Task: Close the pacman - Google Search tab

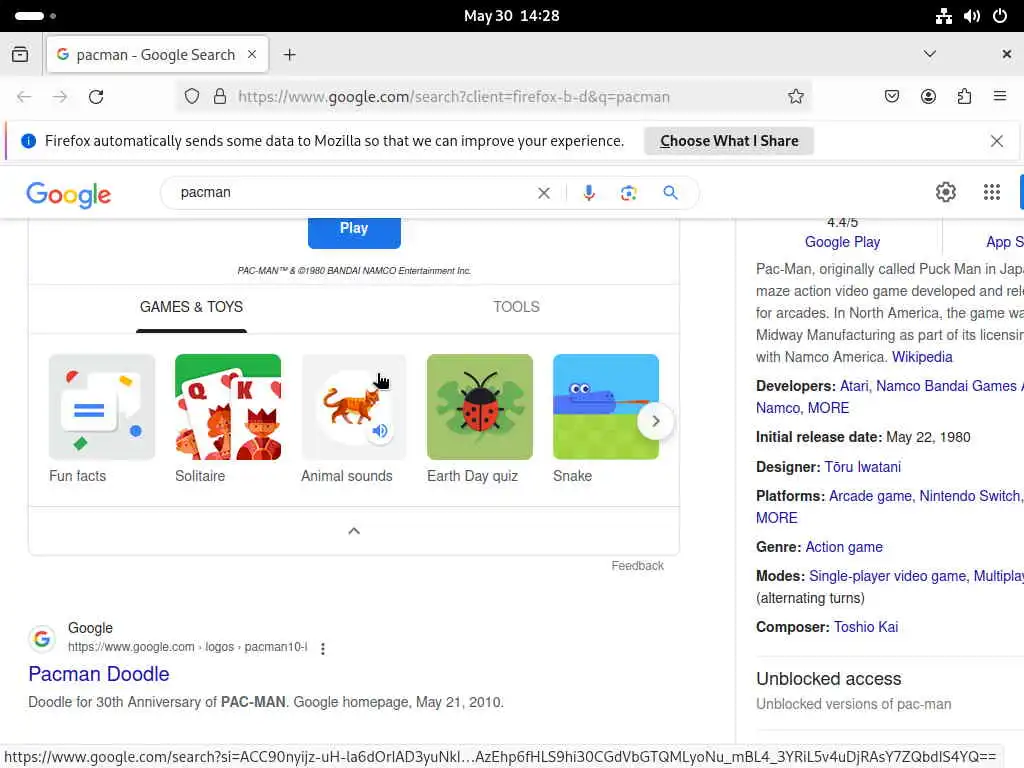Action: pyautogui.click(x=252, y=55)
